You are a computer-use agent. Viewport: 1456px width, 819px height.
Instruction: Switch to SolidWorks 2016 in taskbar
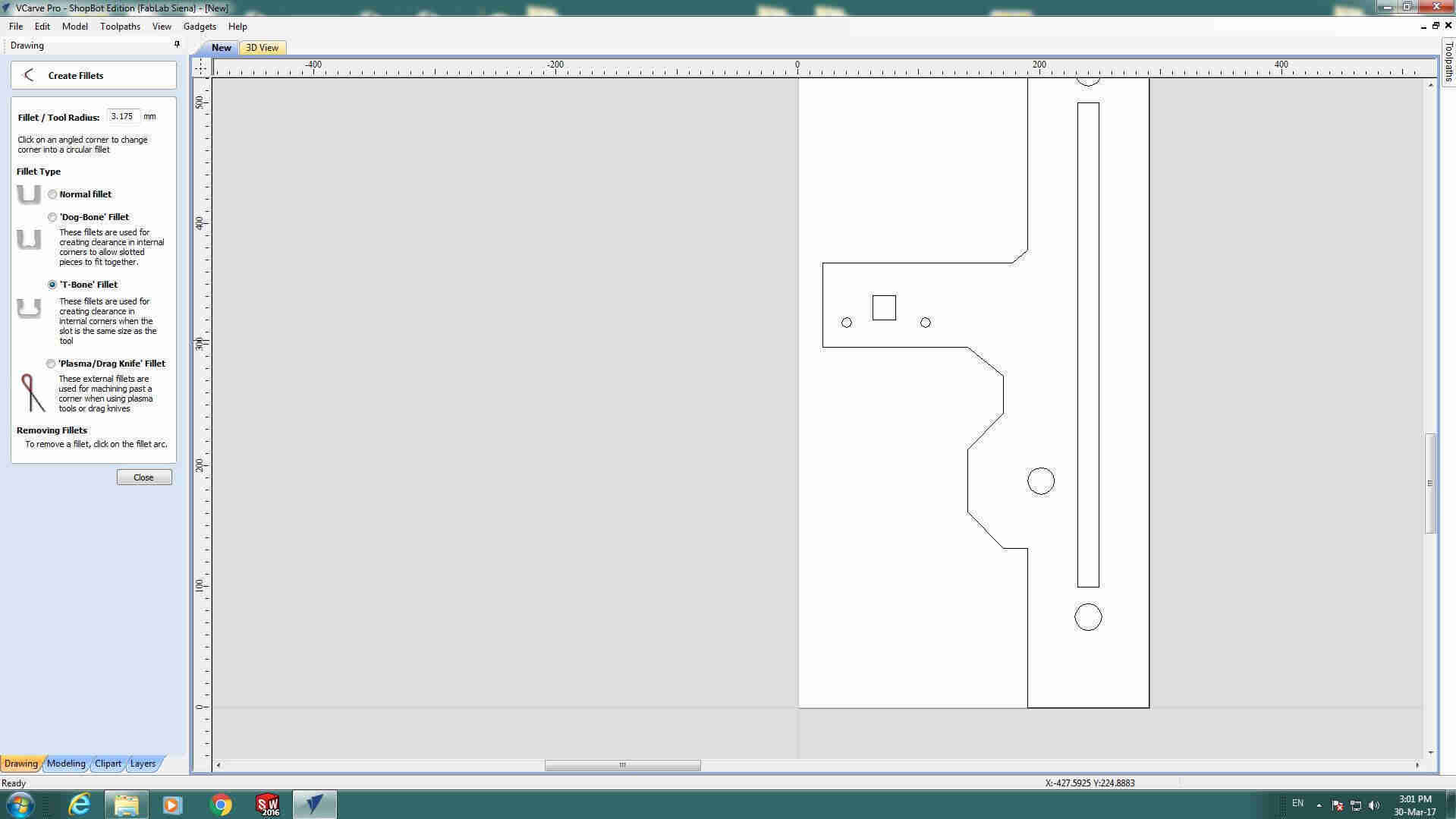tap(268, 805)
